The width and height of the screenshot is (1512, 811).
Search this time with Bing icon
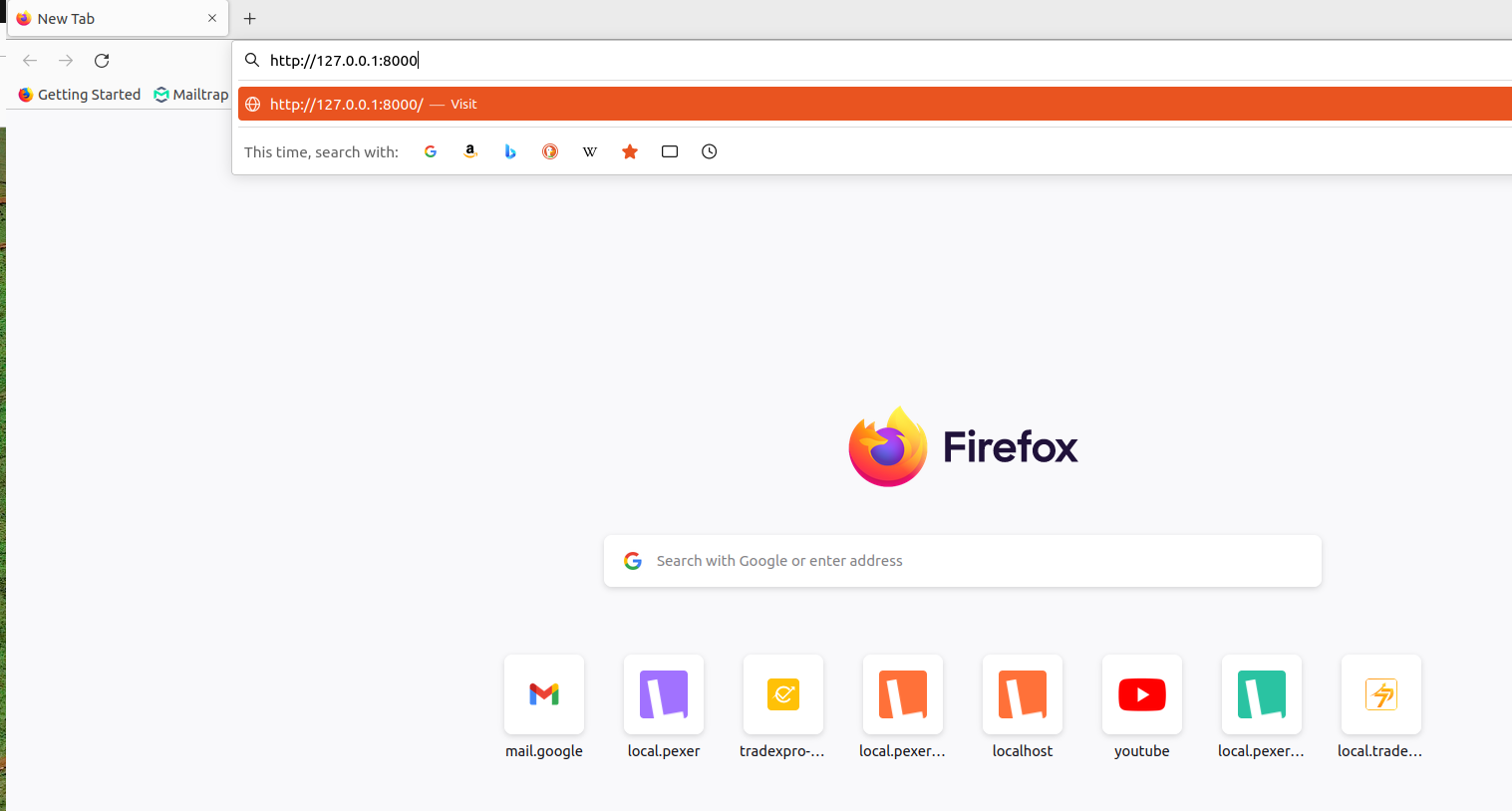tap(510, 151)
